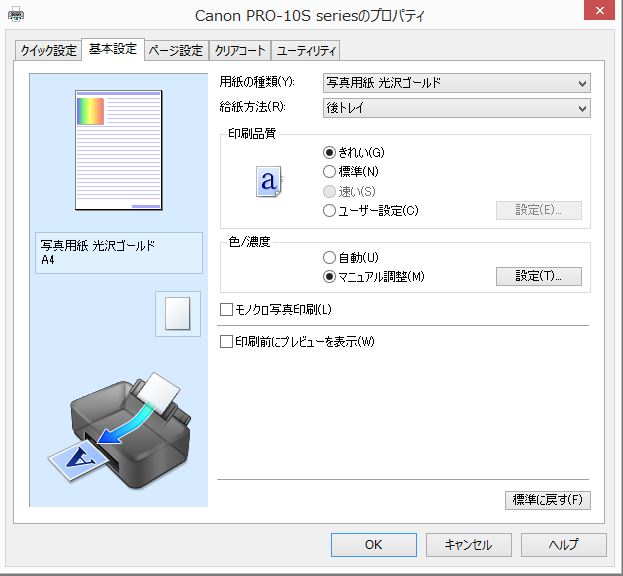Click 設定(T)... button for color adjustment
The width and height of the screenshot is (623, 576).
click(538, 276)
